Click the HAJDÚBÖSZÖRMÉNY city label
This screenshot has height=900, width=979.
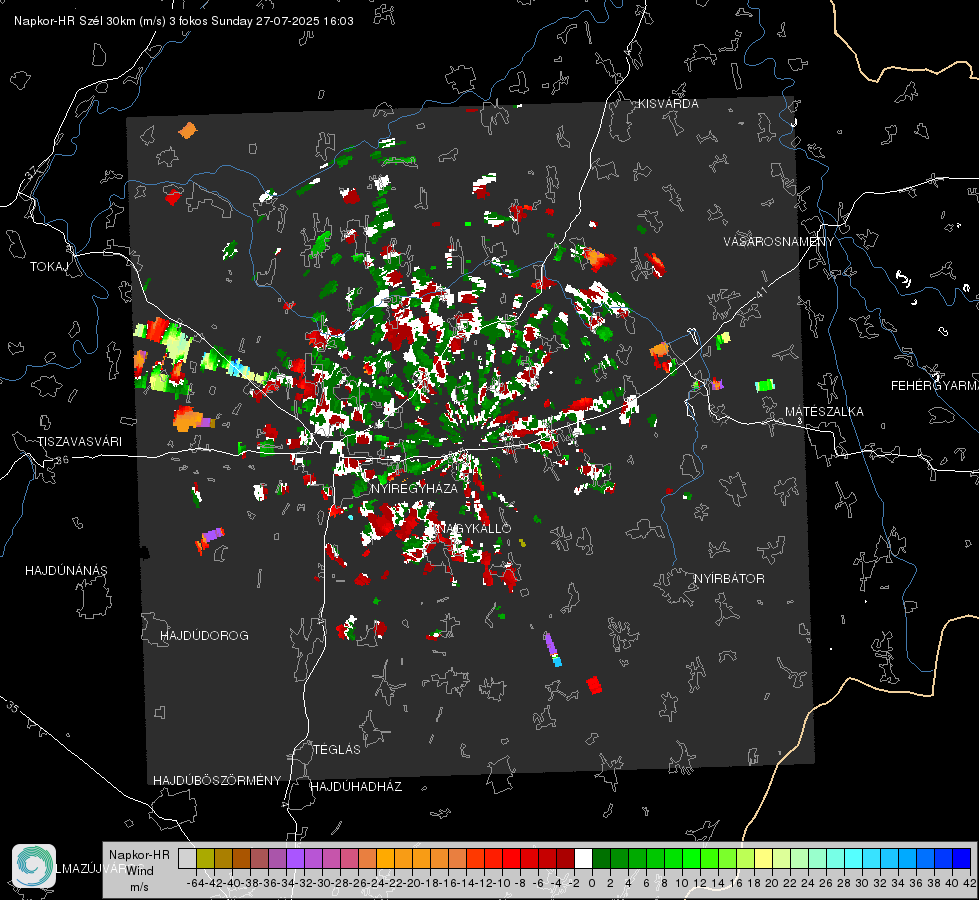coord(217,781)
